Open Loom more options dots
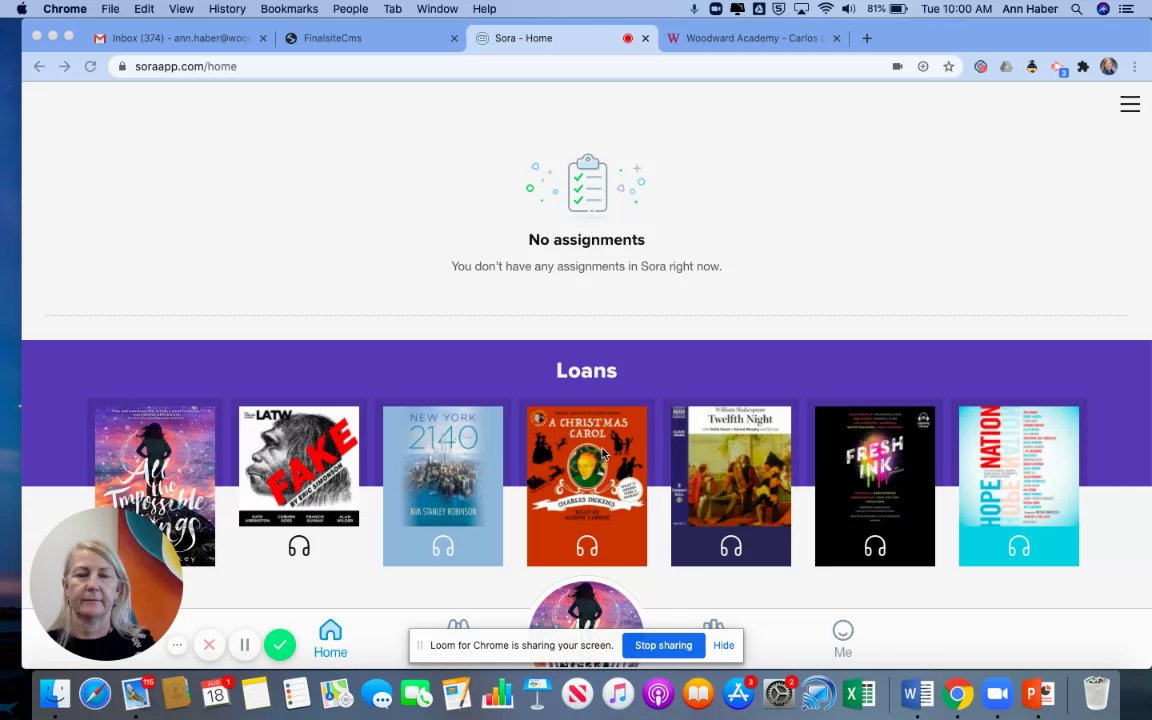This screenshot has height=720, width=1152. (177, 644)
